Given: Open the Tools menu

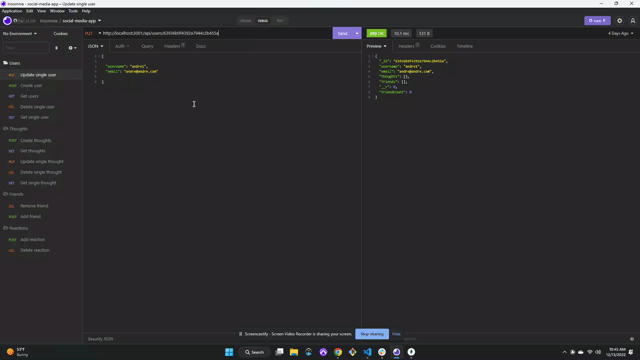Looking at the screenshot, I should click(x=73, y=11).
